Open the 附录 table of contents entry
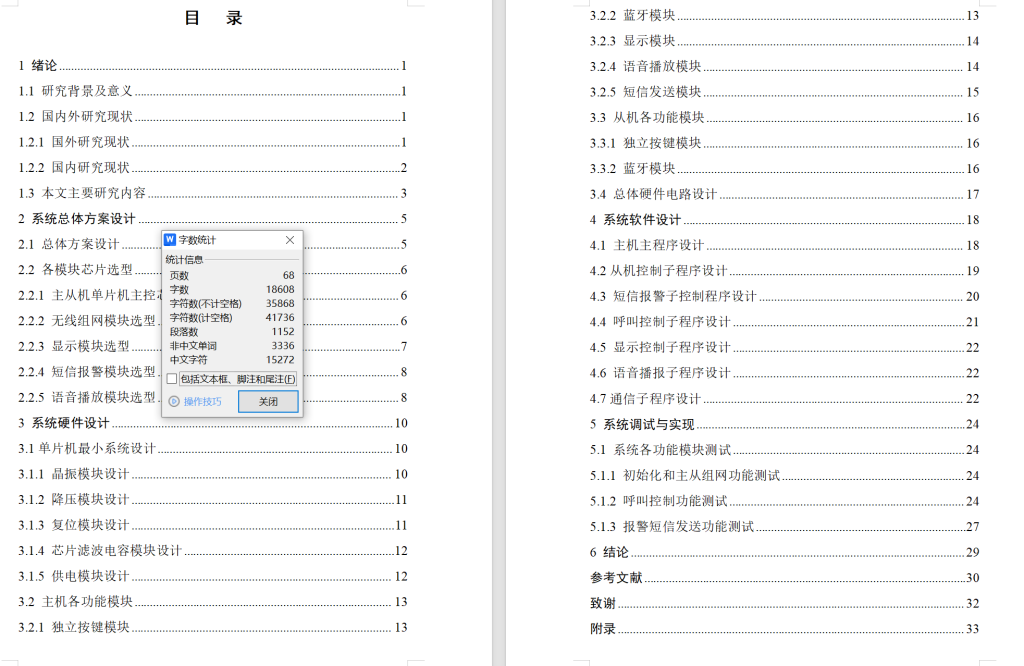This screenshot has height=666, width=1024. click(x=600, y=629)
